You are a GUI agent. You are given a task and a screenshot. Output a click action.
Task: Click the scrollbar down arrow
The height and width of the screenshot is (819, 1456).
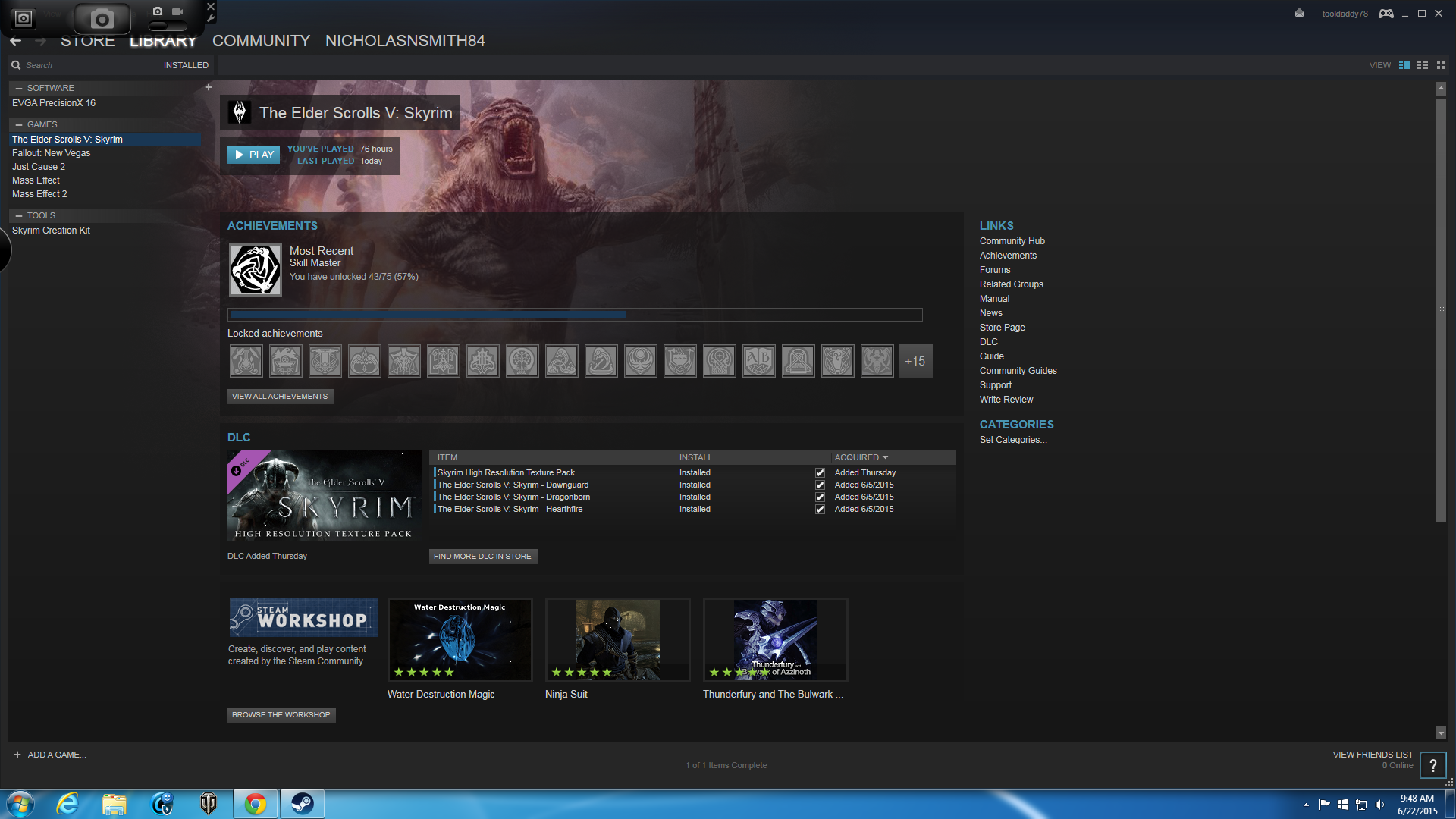pyautogui.click(x=1441, y=733)
